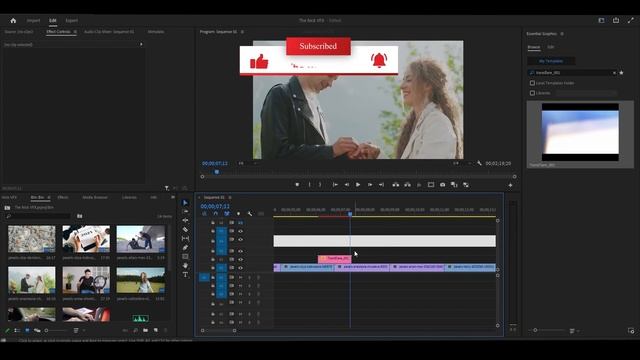Viewport: 640px width, 360px height.
Task: Select the Rectangle shape tool
Action: pyautogui.click(x=185, y=257)
